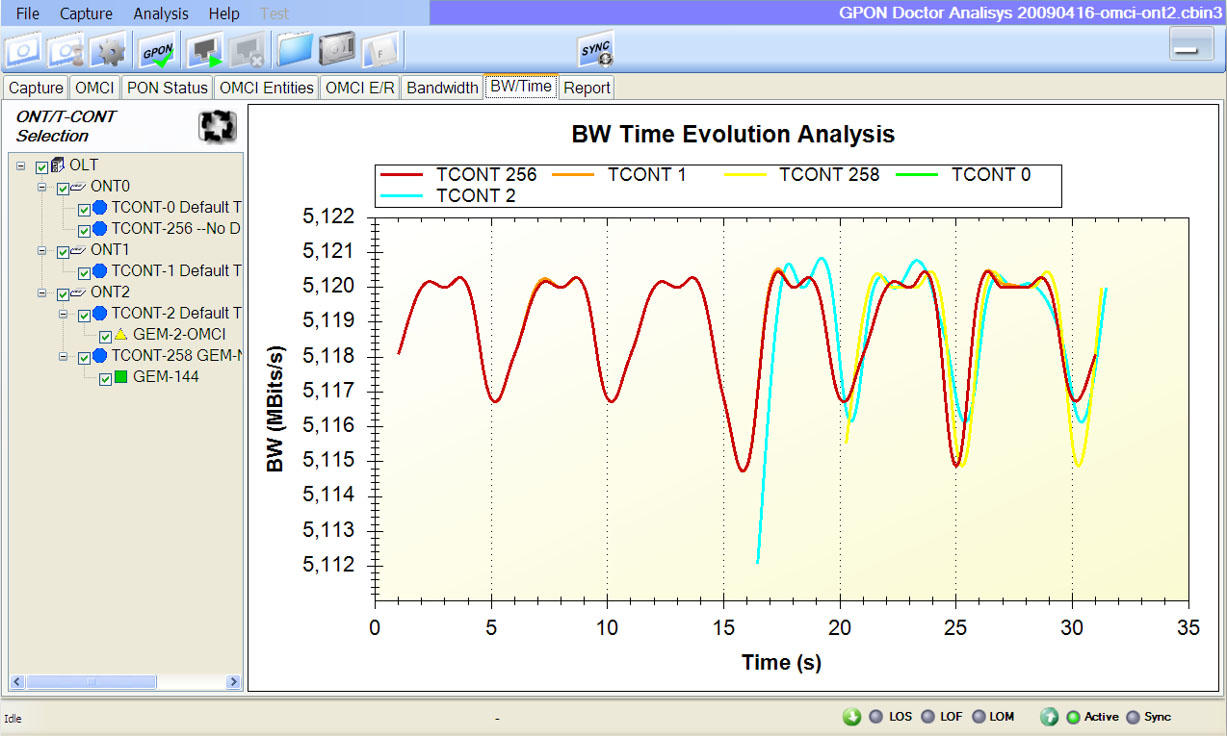This screenshot has height=736, width=1227.
Task: Collapse the ONT2 tree node
Action: pos(42,293)
